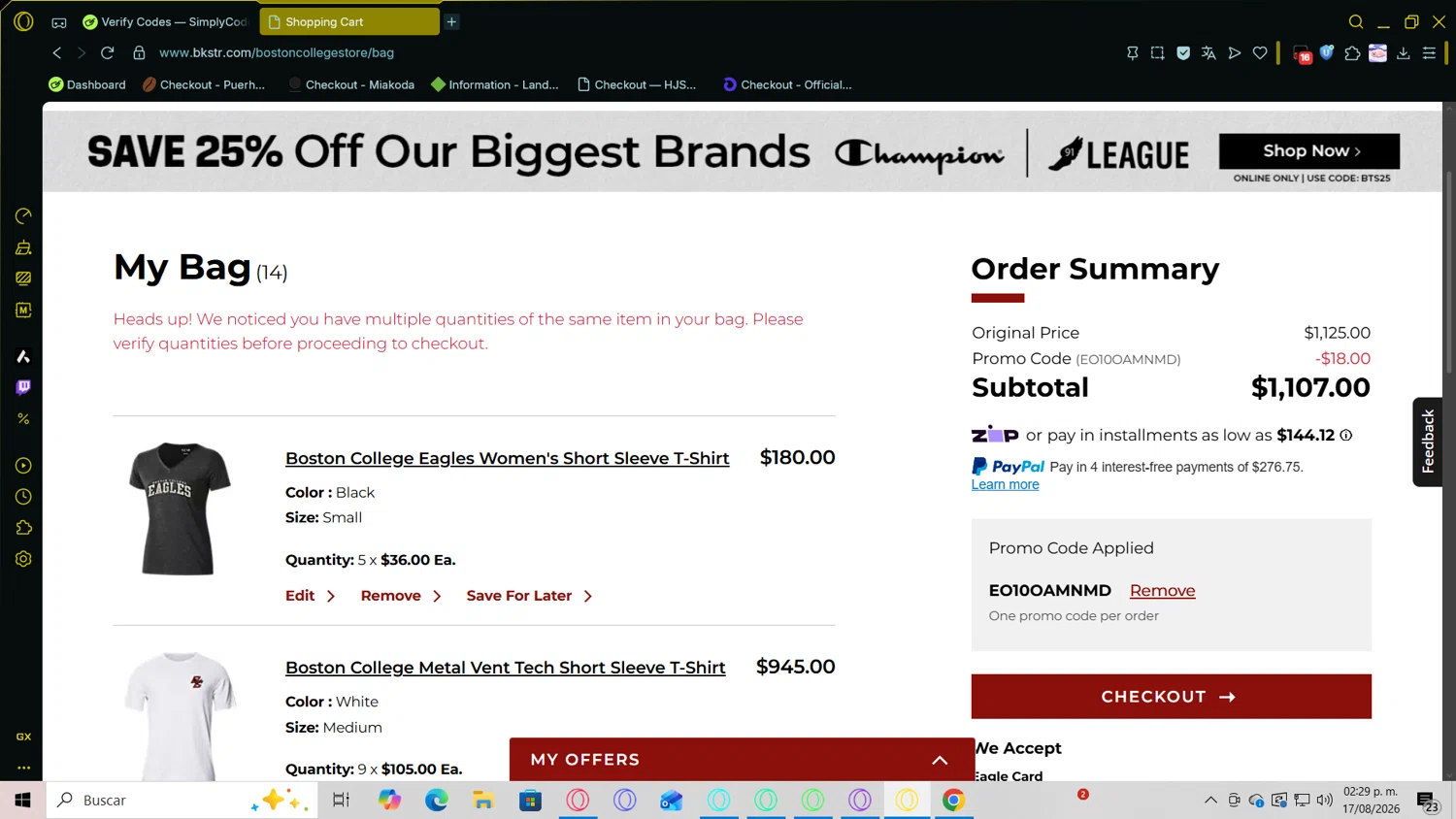The image size is (1456, 819).
Task: Switch to the Verify Codes — SimplyCodes tab
Action: [x=166, y=21]
